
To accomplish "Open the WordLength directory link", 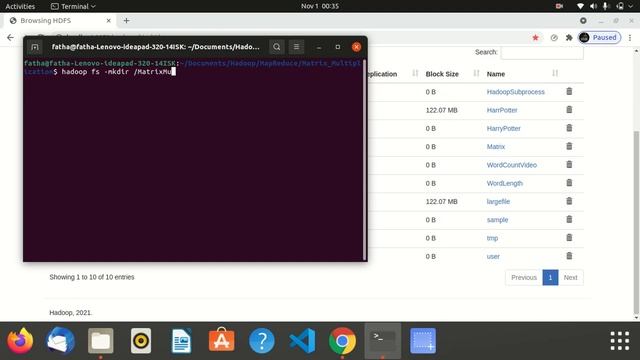I will tap(504, 183).
